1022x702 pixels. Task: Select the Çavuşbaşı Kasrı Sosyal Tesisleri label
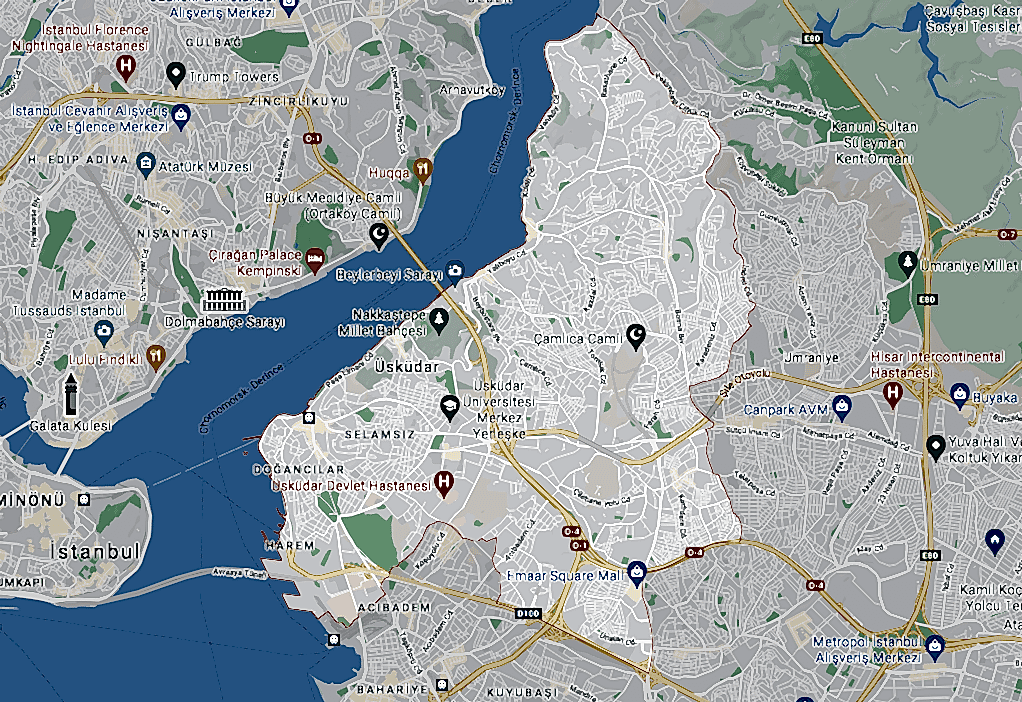pos(974,19)
